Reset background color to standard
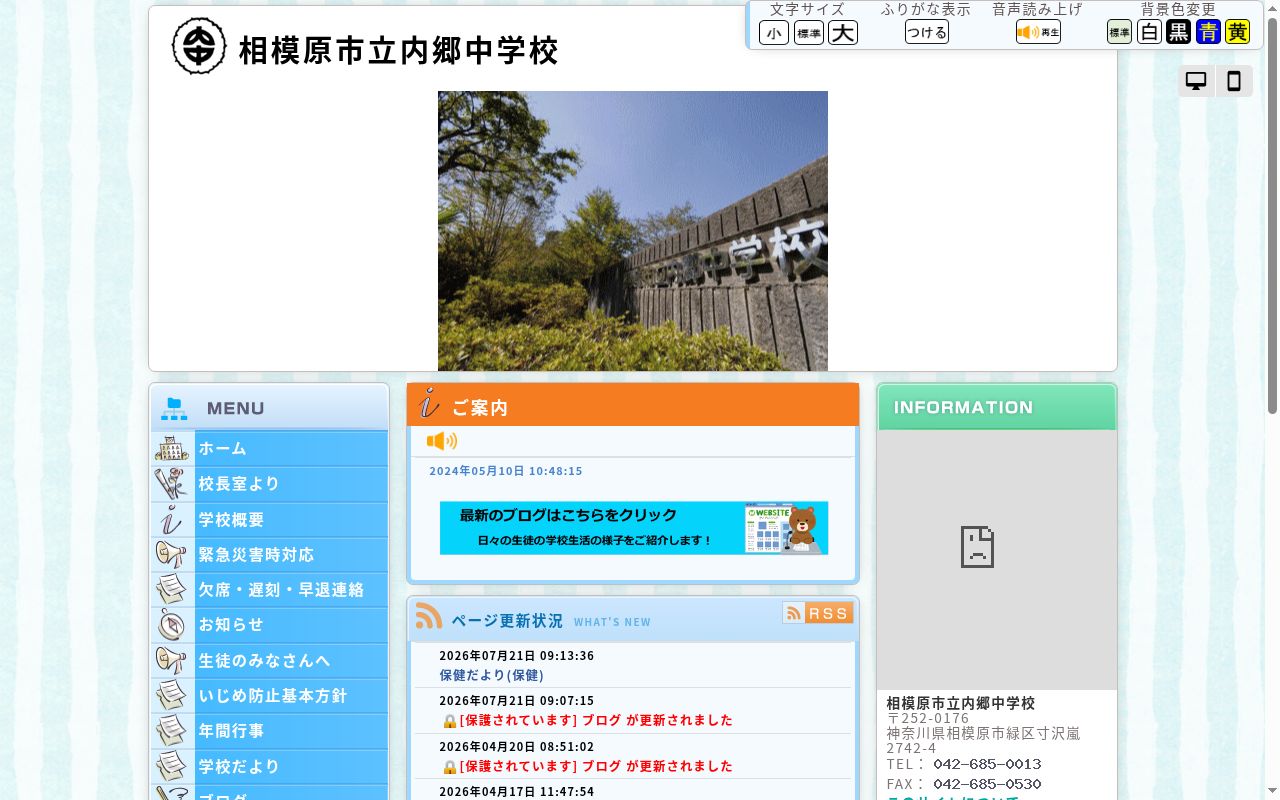Viewport: 1280px width, 800px height. 1119,32
